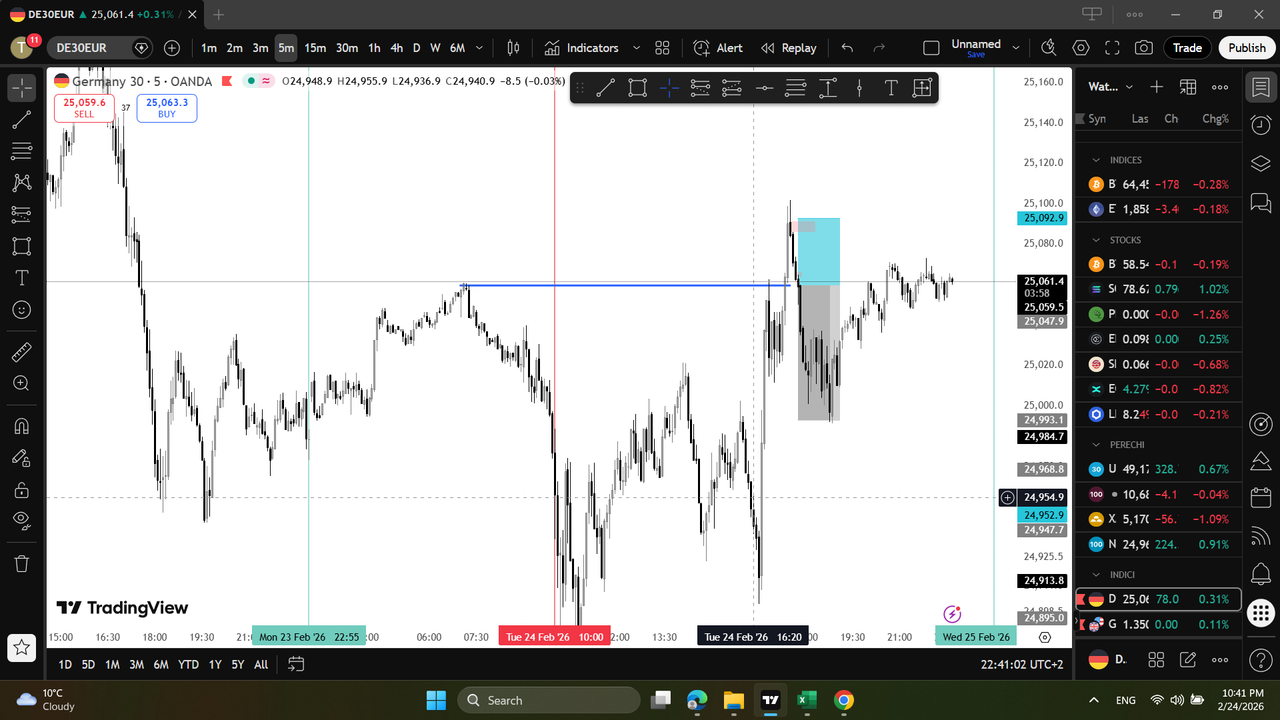Select the crosshair cursor tool in left sidebar
The width and height of the screenshot is (1280, 720).
coord(21,88)
